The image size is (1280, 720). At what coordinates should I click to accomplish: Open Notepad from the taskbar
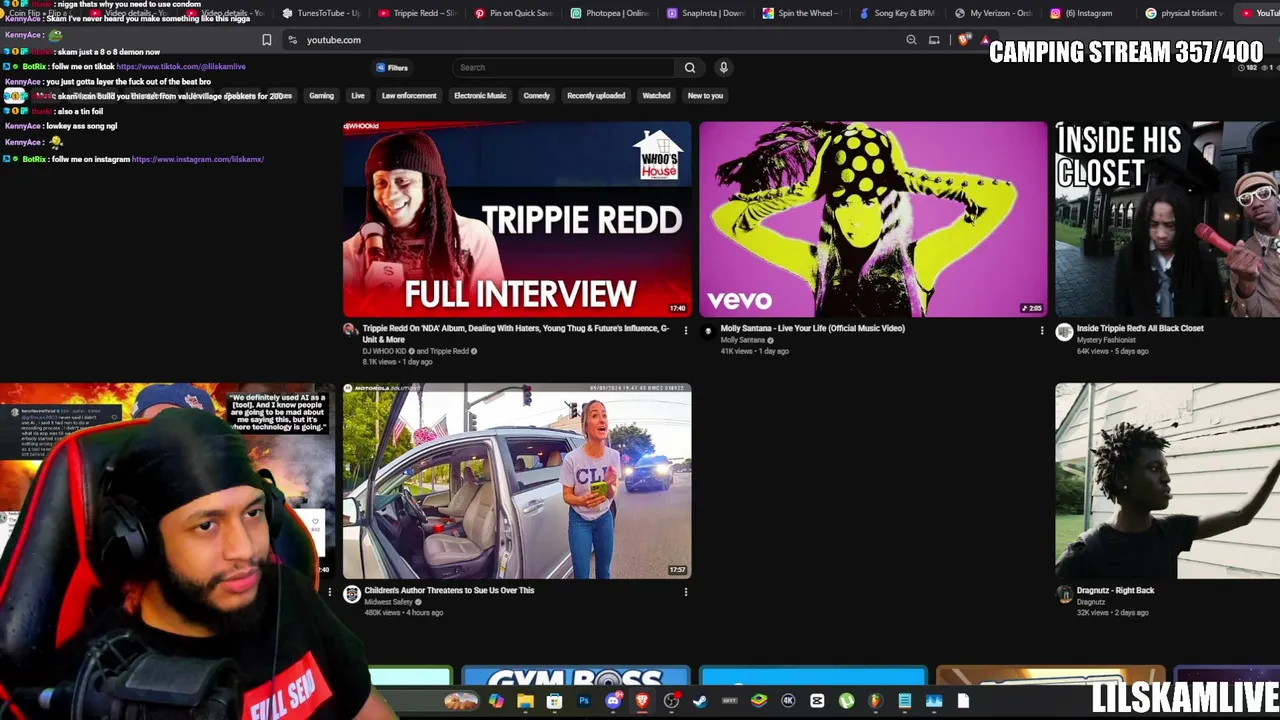coord(905,701)
